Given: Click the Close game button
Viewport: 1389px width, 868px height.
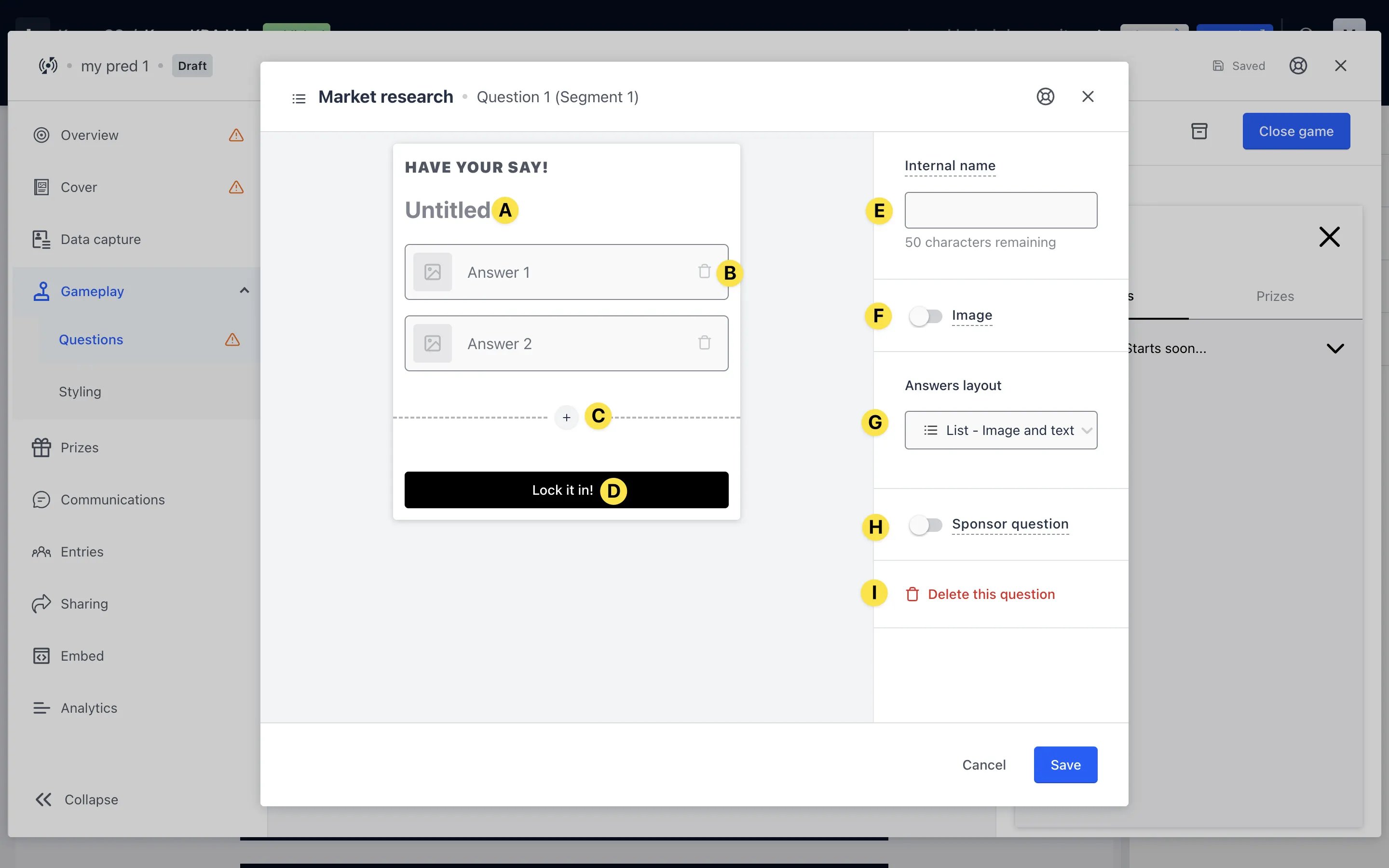Looking at the screenshot, I should 1296,132.
